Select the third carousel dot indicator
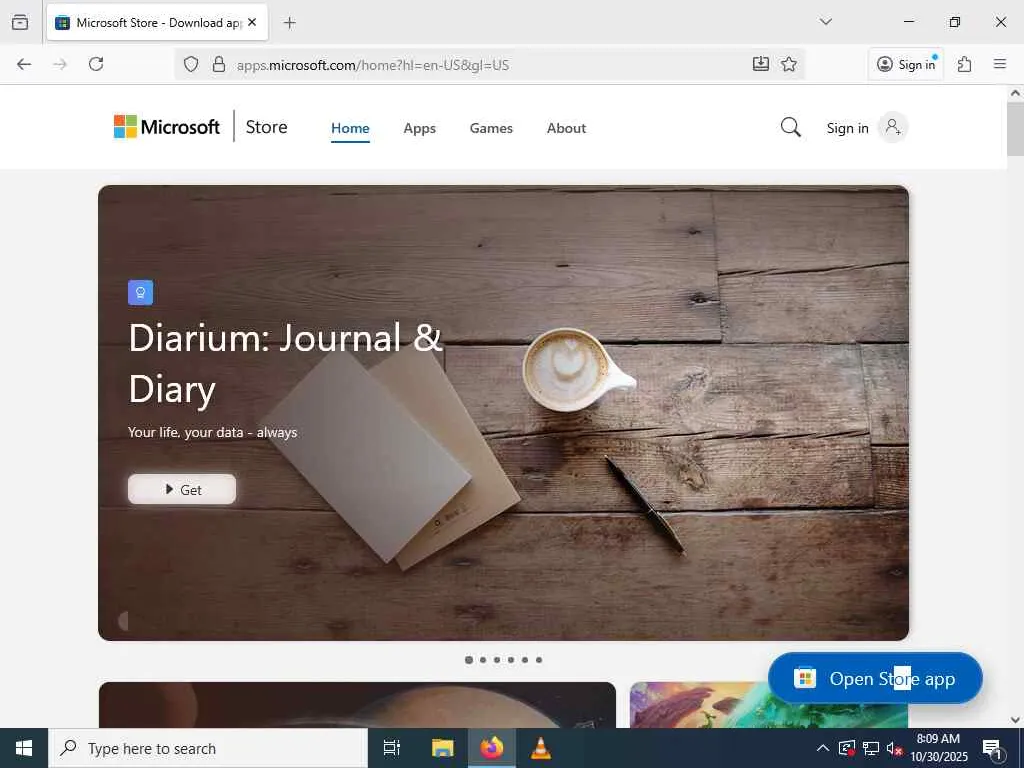This screenshot has width=1024, height=768. pos(497,660)
